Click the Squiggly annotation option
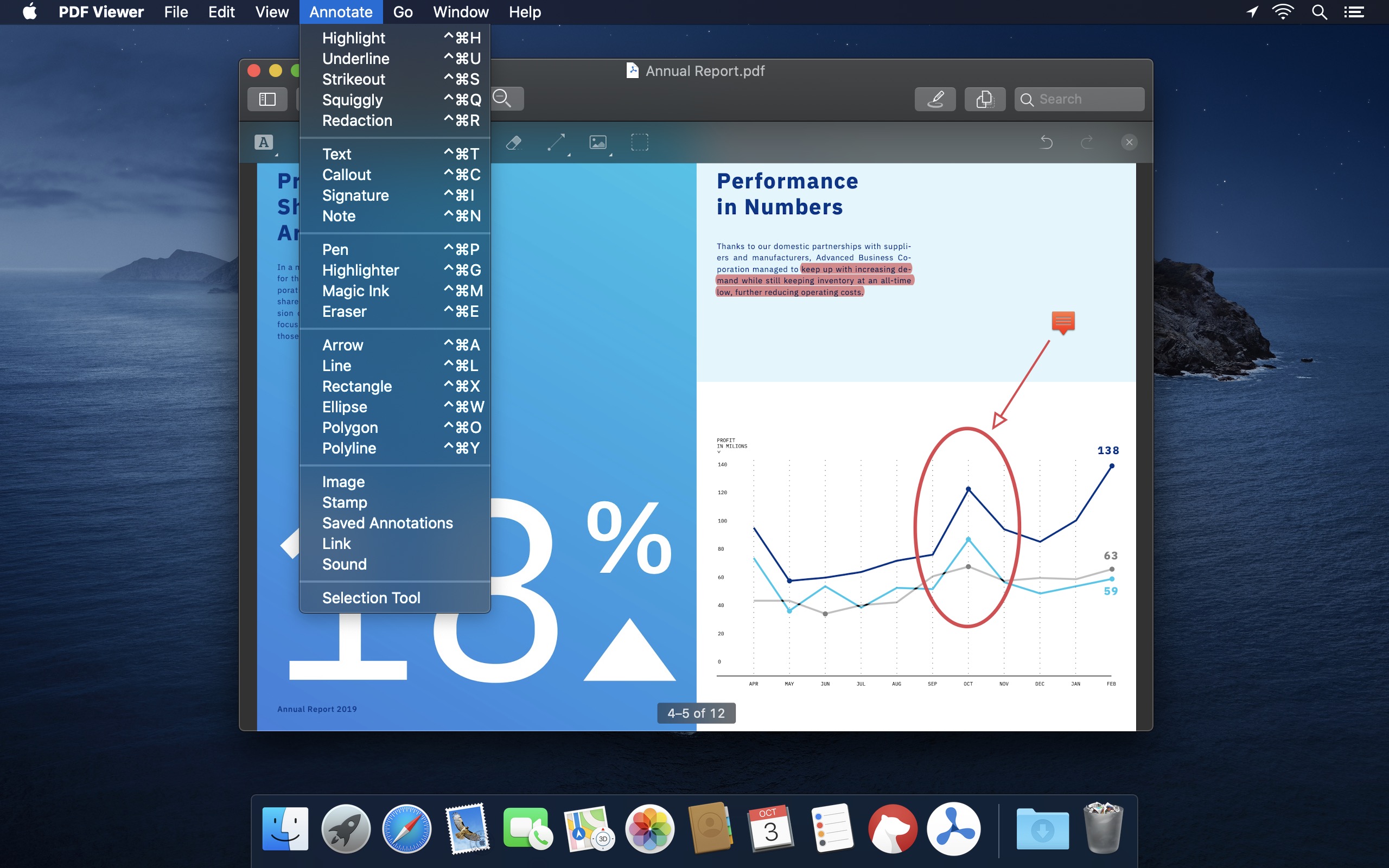The width and height of the screenshot is (1389, 868). tap(352, 99)
